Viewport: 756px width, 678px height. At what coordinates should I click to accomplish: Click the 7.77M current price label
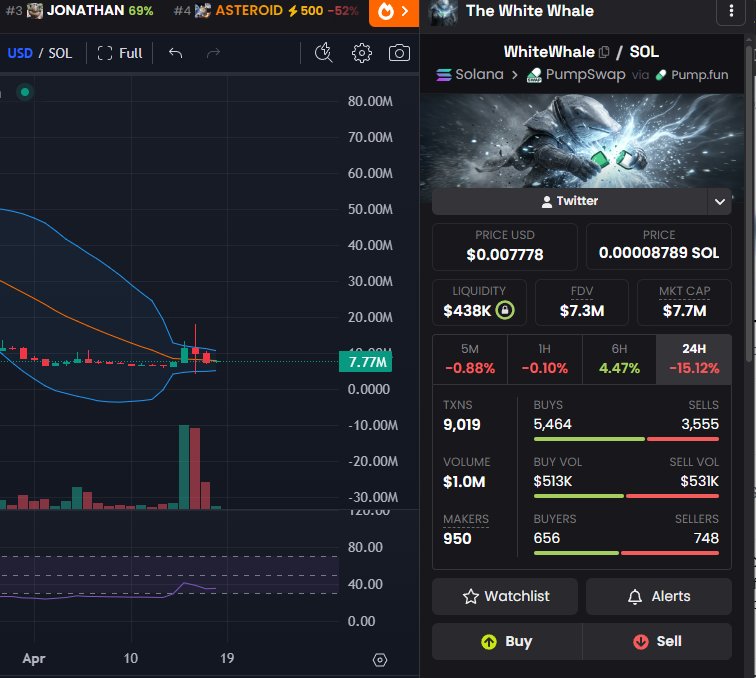365,362
